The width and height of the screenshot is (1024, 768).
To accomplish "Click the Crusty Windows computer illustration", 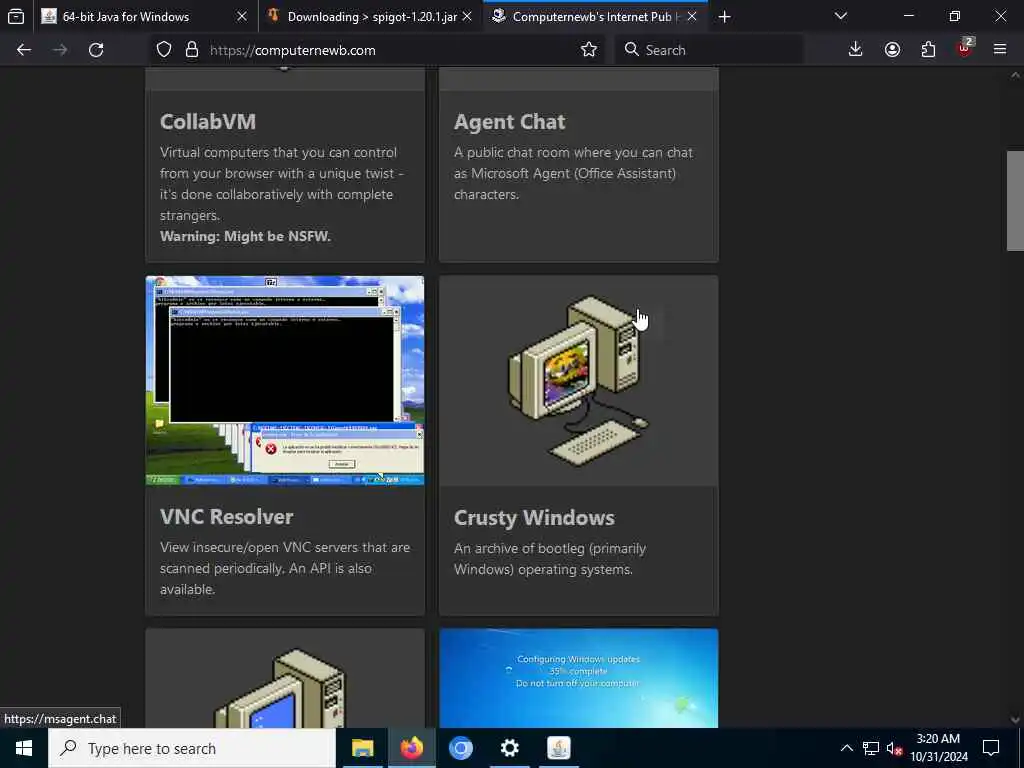I will (579, 381).
